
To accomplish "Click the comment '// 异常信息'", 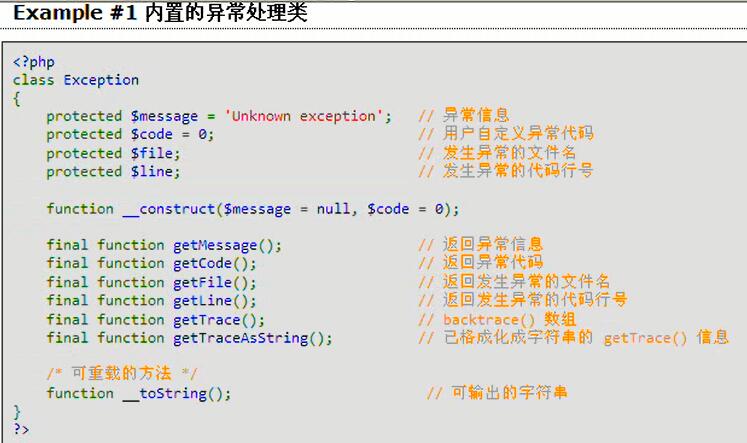I will (x=464, y=115).
